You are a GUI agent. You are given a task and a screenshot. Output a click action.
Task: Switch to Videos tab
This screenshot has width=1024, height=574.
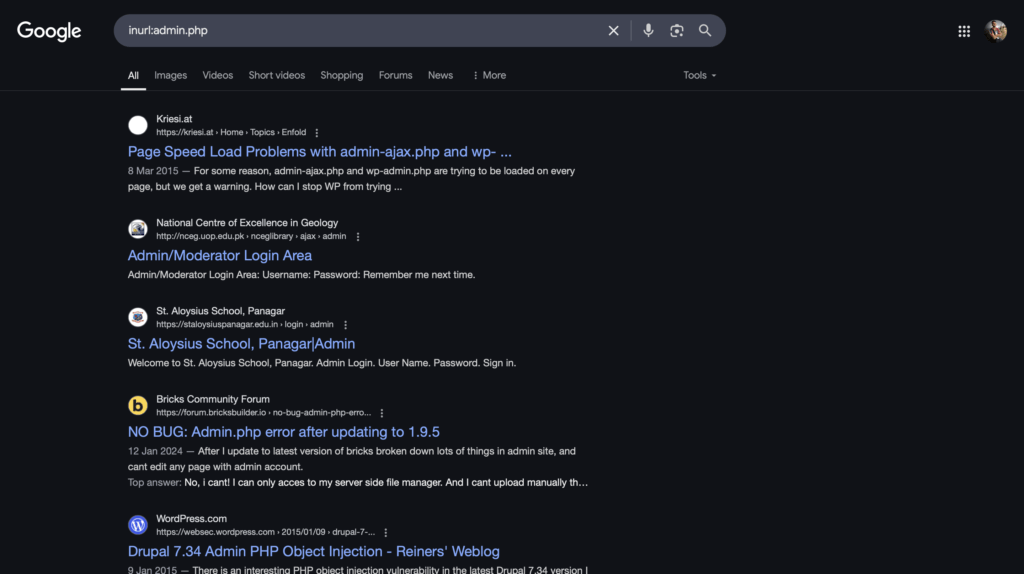217,75
